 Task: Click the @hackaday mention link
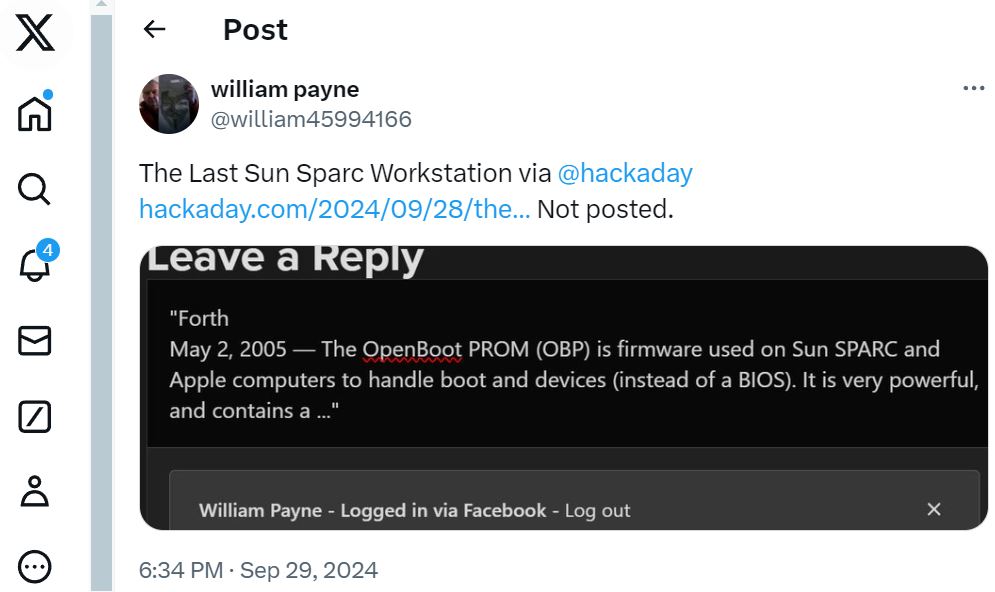625,173
